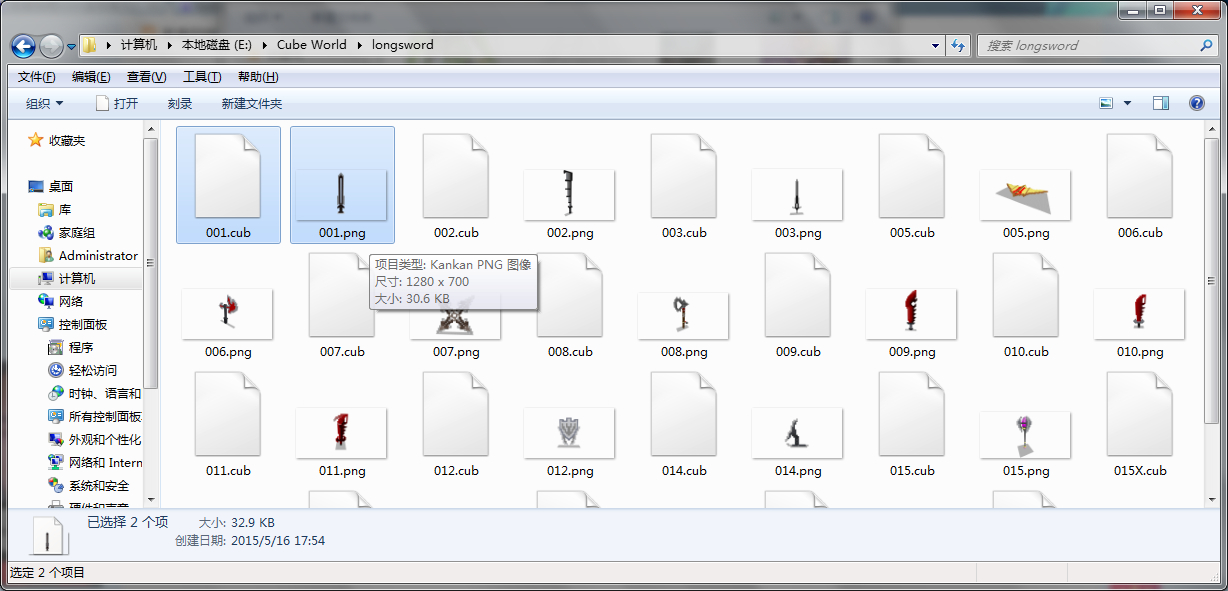
Task: Select the 005.png image thumbnail
Action: (x=1026, y=193)
